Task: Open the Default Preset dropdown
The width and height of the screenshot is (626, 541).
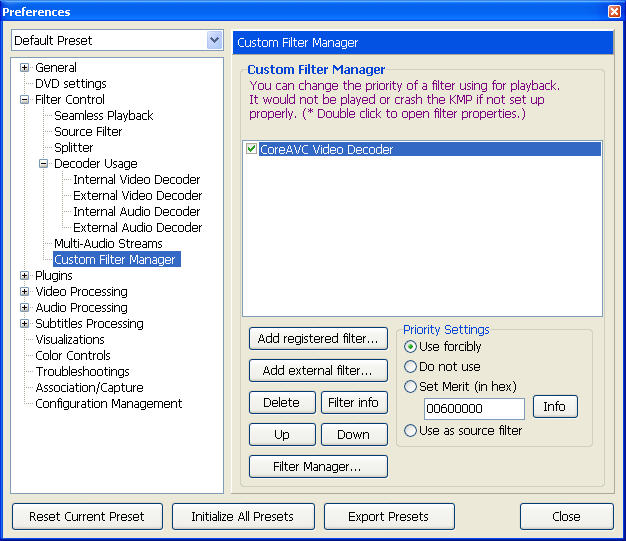Action: (x=214, y=40)
